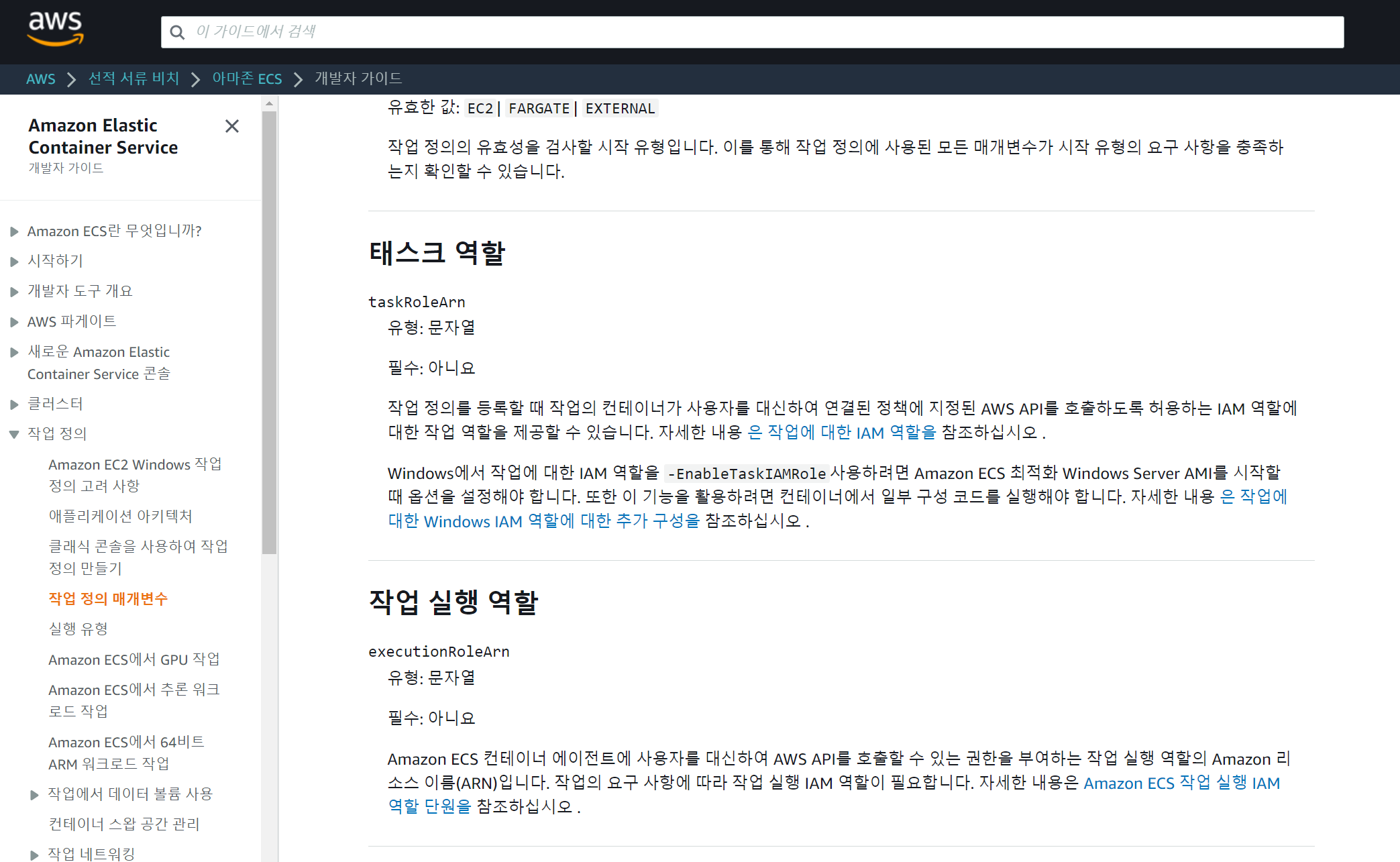Viewport: 1400px width, 862px height.
Task: Open 'Amazon ECS 작업 실행 IAM 역할' link
Action: pos(1181,784)
